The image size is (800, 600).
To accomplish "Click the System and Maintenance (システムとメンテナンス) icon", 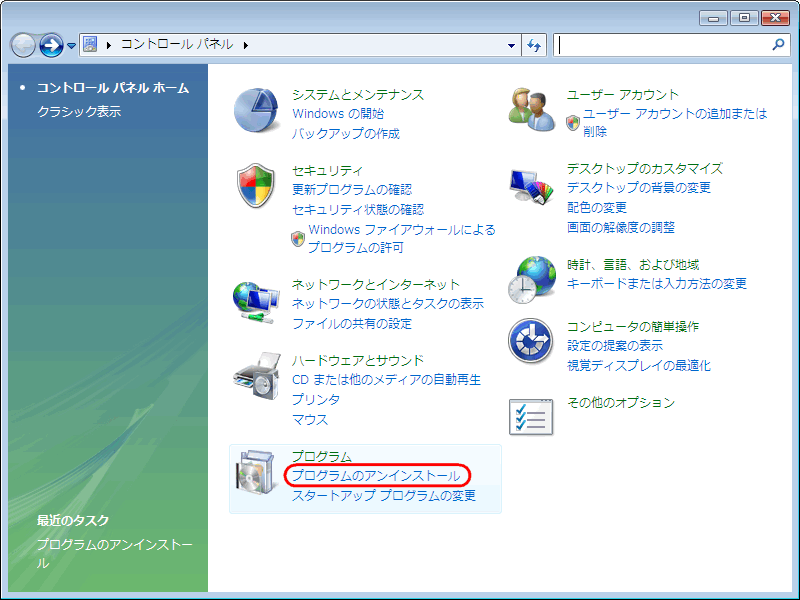I will 257,111.
